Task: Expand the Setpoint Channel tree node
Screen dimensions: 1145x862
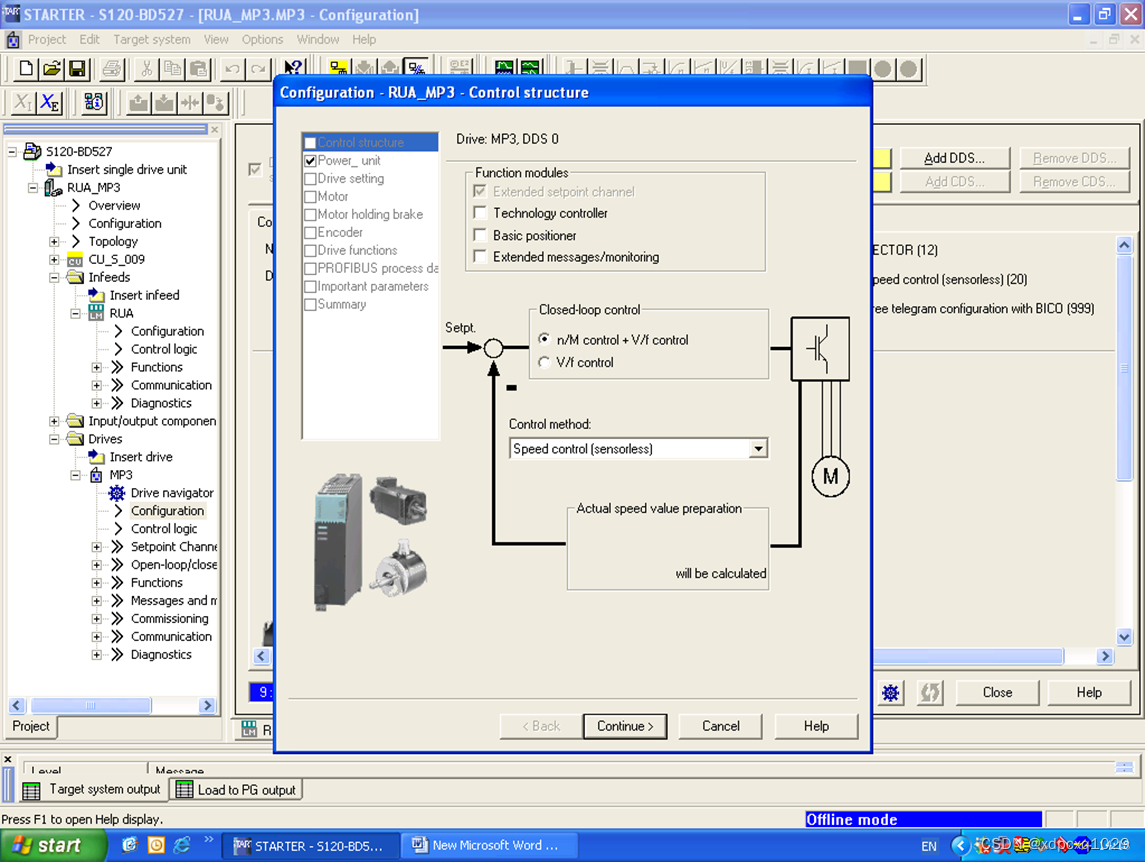Action: pos(96,547)
